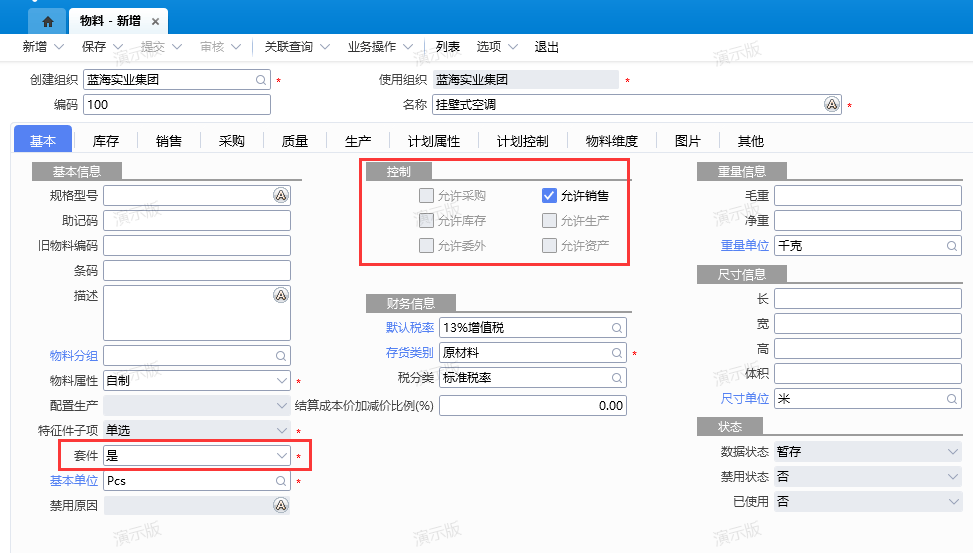Focus the 旧物料编码 input field

click(x=197, y=245)
